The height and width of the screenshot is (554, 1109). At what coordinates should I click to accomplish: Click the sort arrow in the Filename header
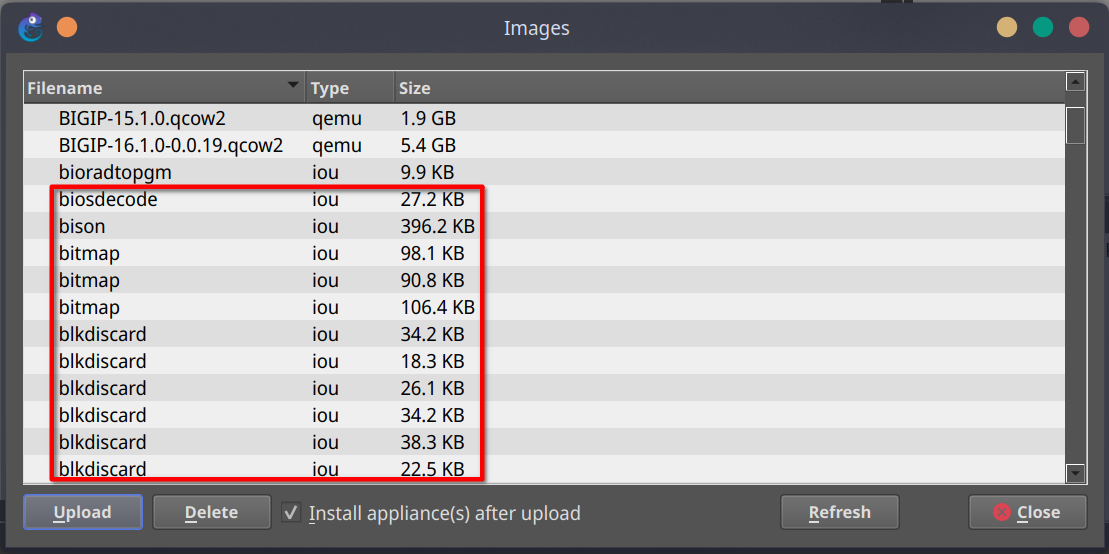point(293,86)
